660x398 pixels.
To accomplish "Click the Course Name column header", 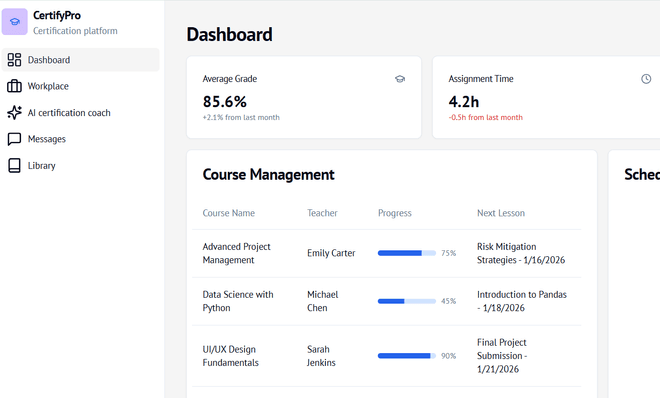I will [229, 213].
